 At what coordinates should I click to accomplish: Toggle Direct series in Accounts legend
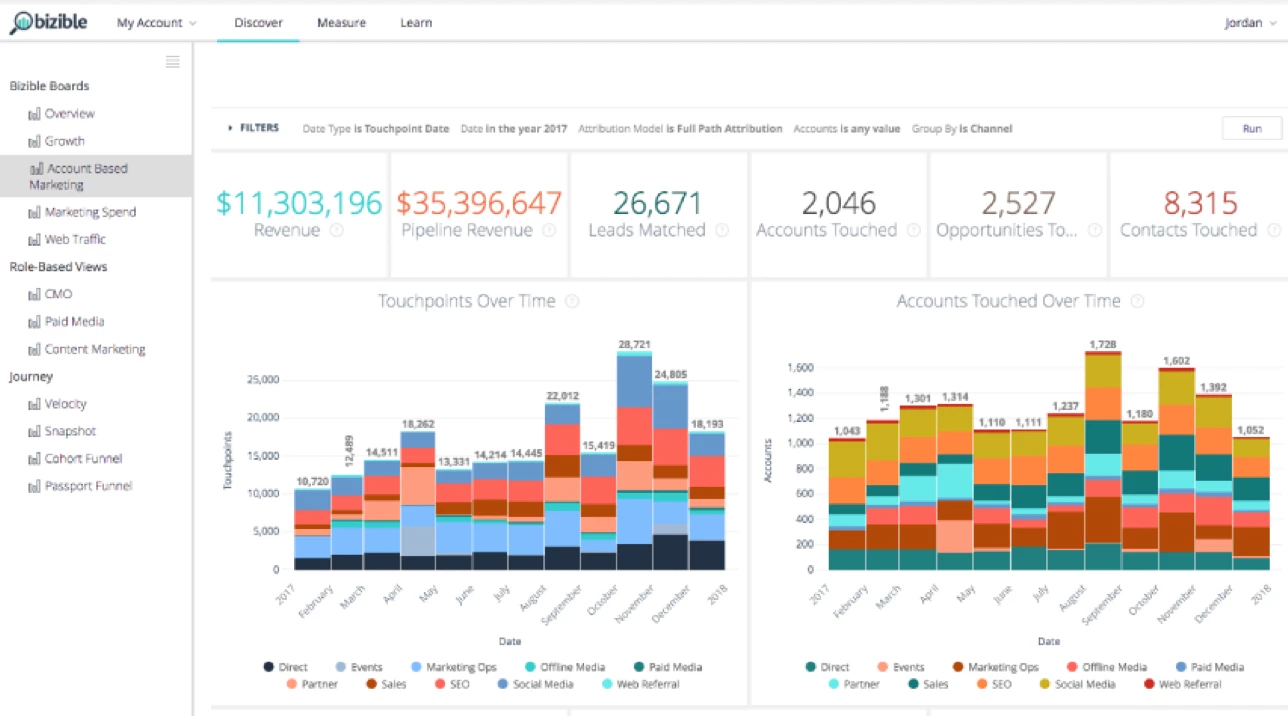point(826,667)
